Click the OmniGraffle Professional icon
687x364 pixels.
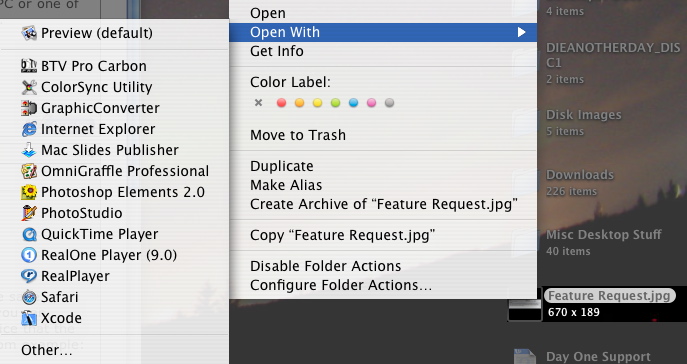(x=29, y=171)
